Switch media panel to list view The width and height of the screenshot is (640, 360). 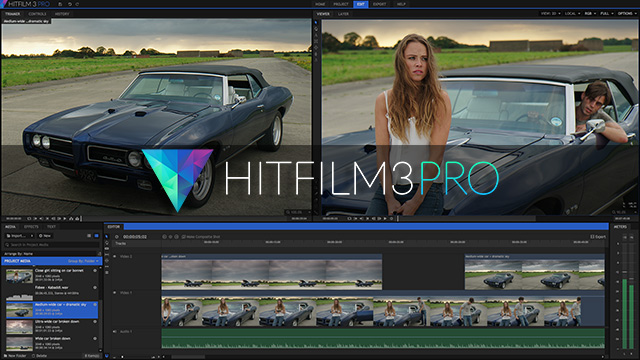[x=89, y=236]
